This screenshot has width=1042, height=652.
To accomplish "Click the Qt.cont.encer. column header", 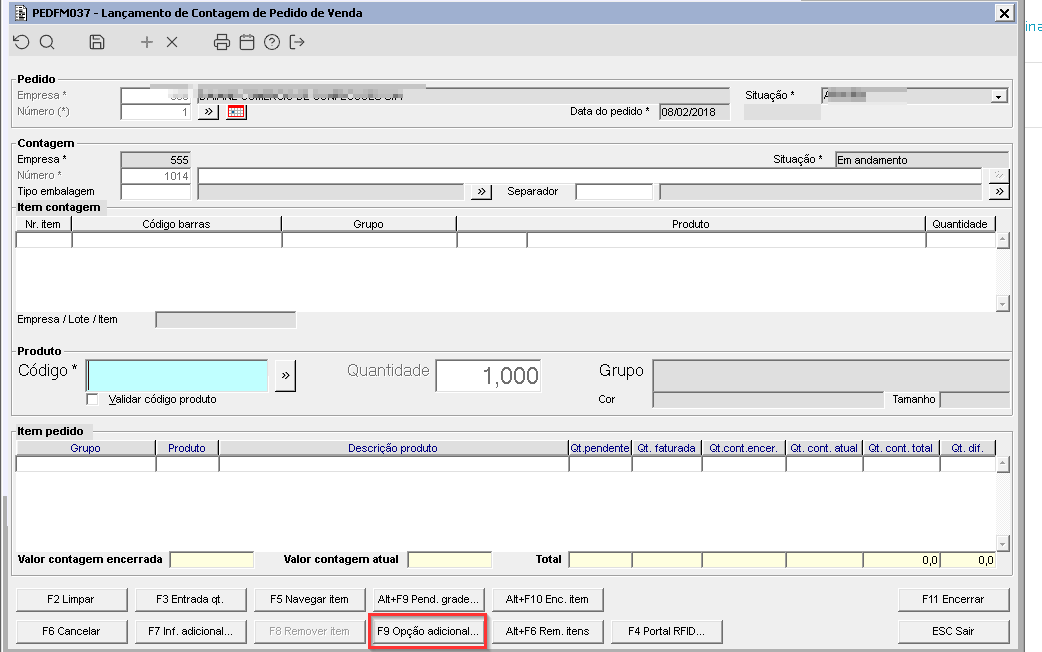I will point(744,448).
